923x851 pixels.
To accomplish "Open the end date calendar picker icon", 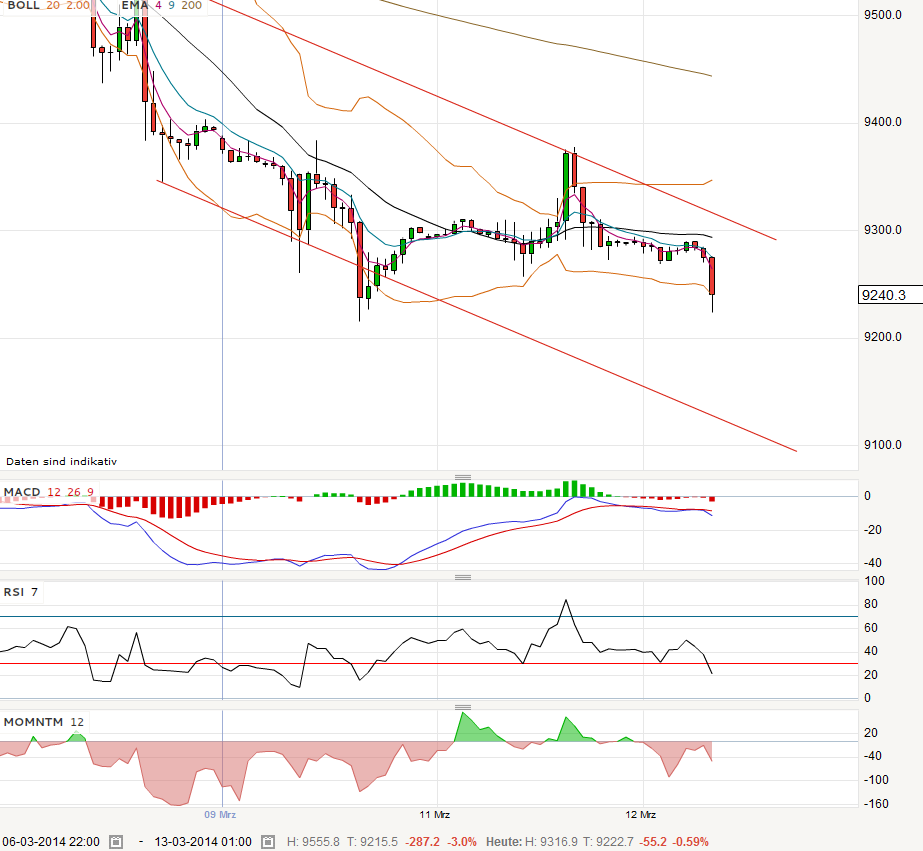I will pos(268,842).
